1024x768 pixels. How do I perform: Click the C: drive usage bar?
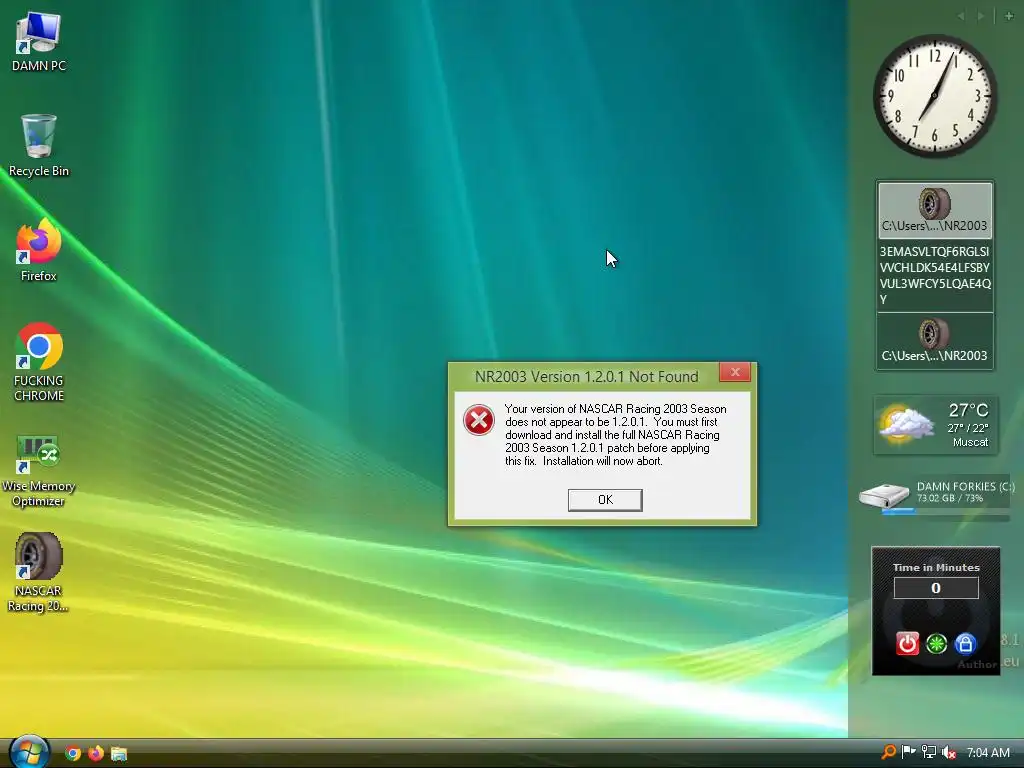point(945,512)
